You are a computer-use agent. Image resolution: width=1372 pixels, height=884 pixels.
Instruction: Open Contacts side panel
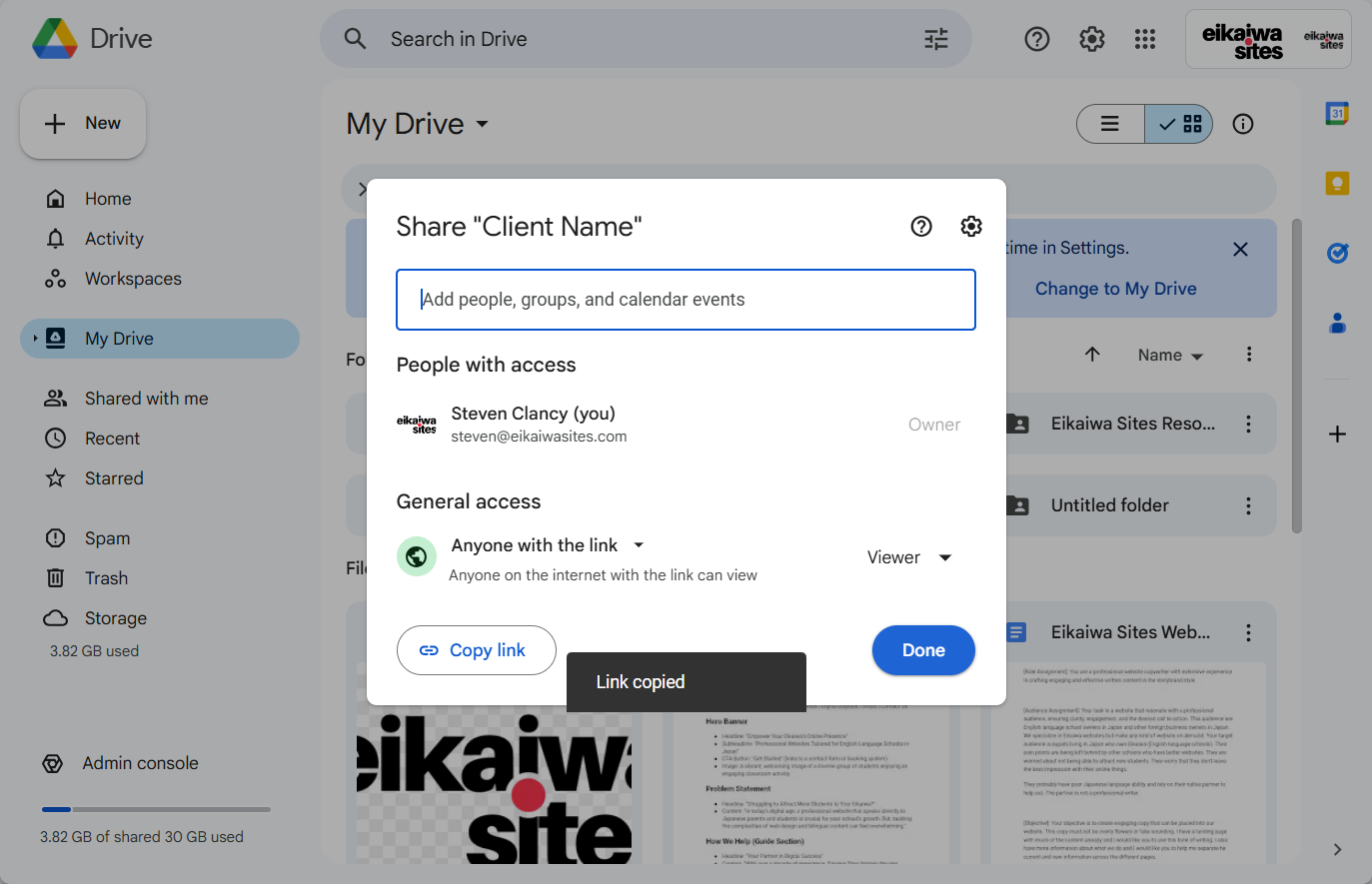point(1337,323)
